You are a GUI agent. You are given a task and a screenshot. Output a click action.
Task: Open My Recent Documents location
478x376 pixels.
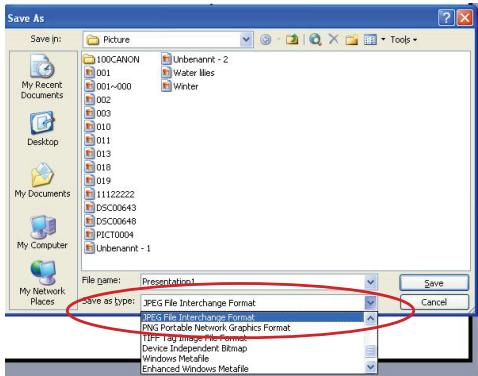(x=42, y=77)
